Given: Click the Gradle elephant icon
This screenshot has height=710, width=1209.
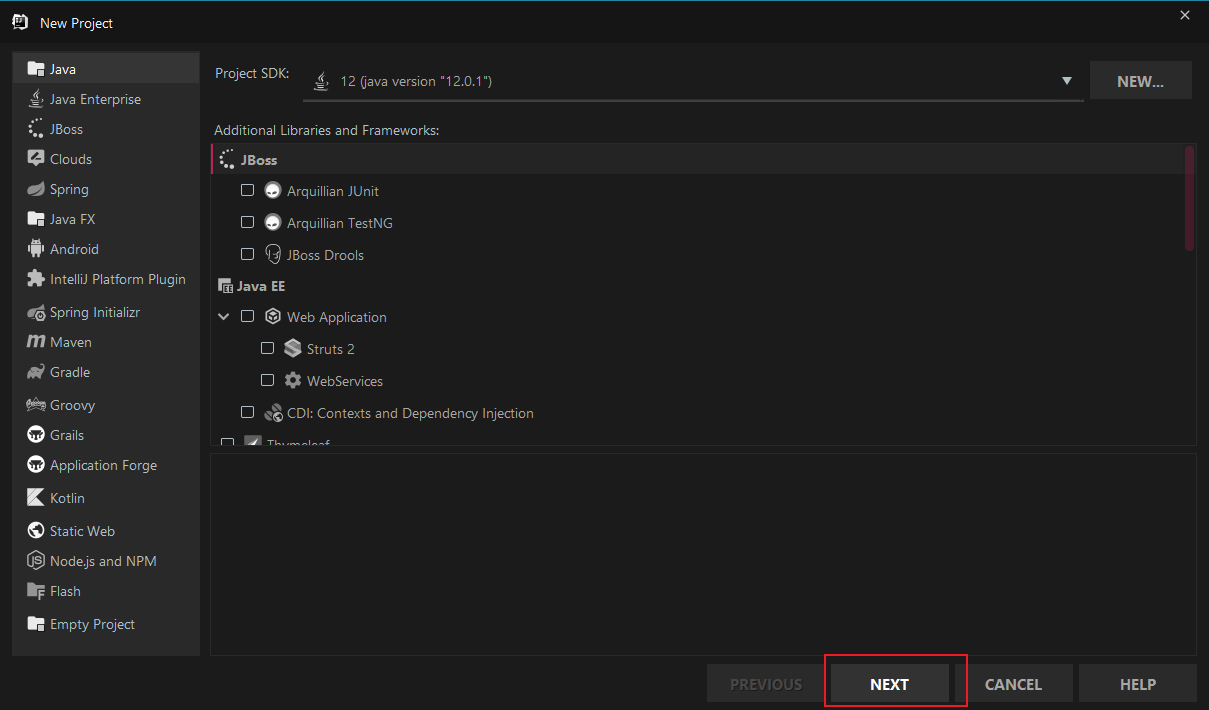Looking at the screenshot, I should tap(36, 372).
